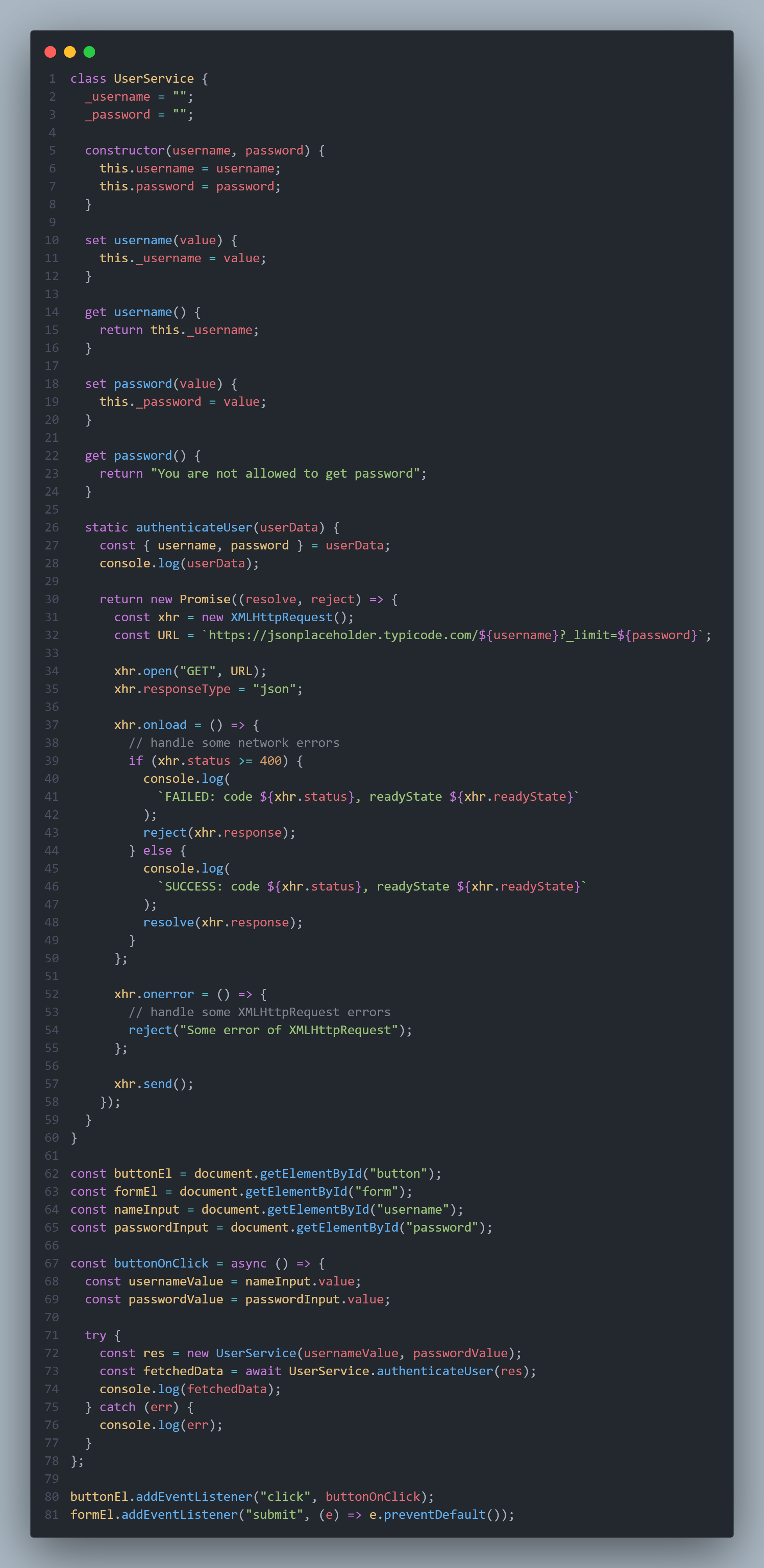Image resolution: width=764 pixels, height=1568 pixels.
Task: Click 'xhr.send();' on line 57
Action: click(x=154, y=1084)
